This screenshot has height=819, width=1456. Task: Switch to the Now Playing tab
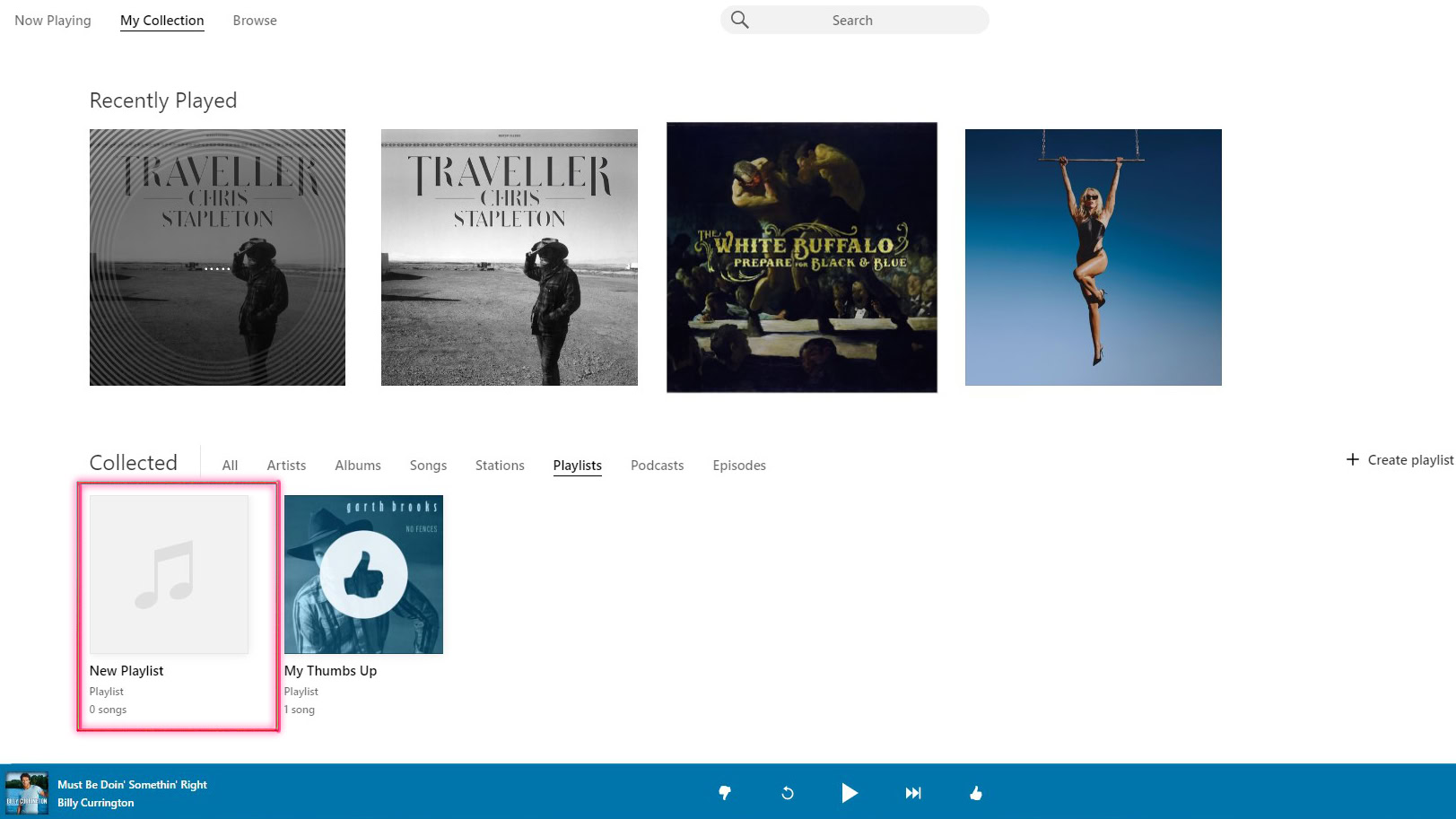[x=53, y=21]
